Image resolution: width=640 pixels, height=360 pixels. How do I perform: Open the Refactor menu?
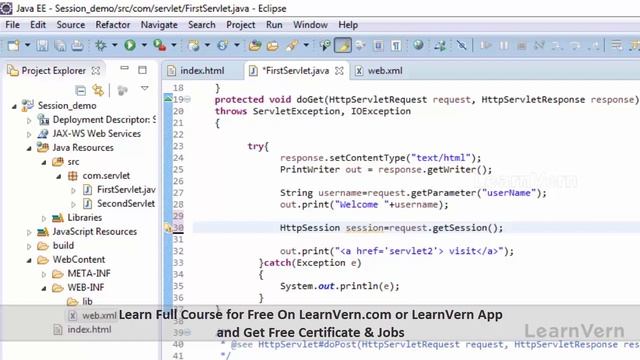(x=113, y=25)
